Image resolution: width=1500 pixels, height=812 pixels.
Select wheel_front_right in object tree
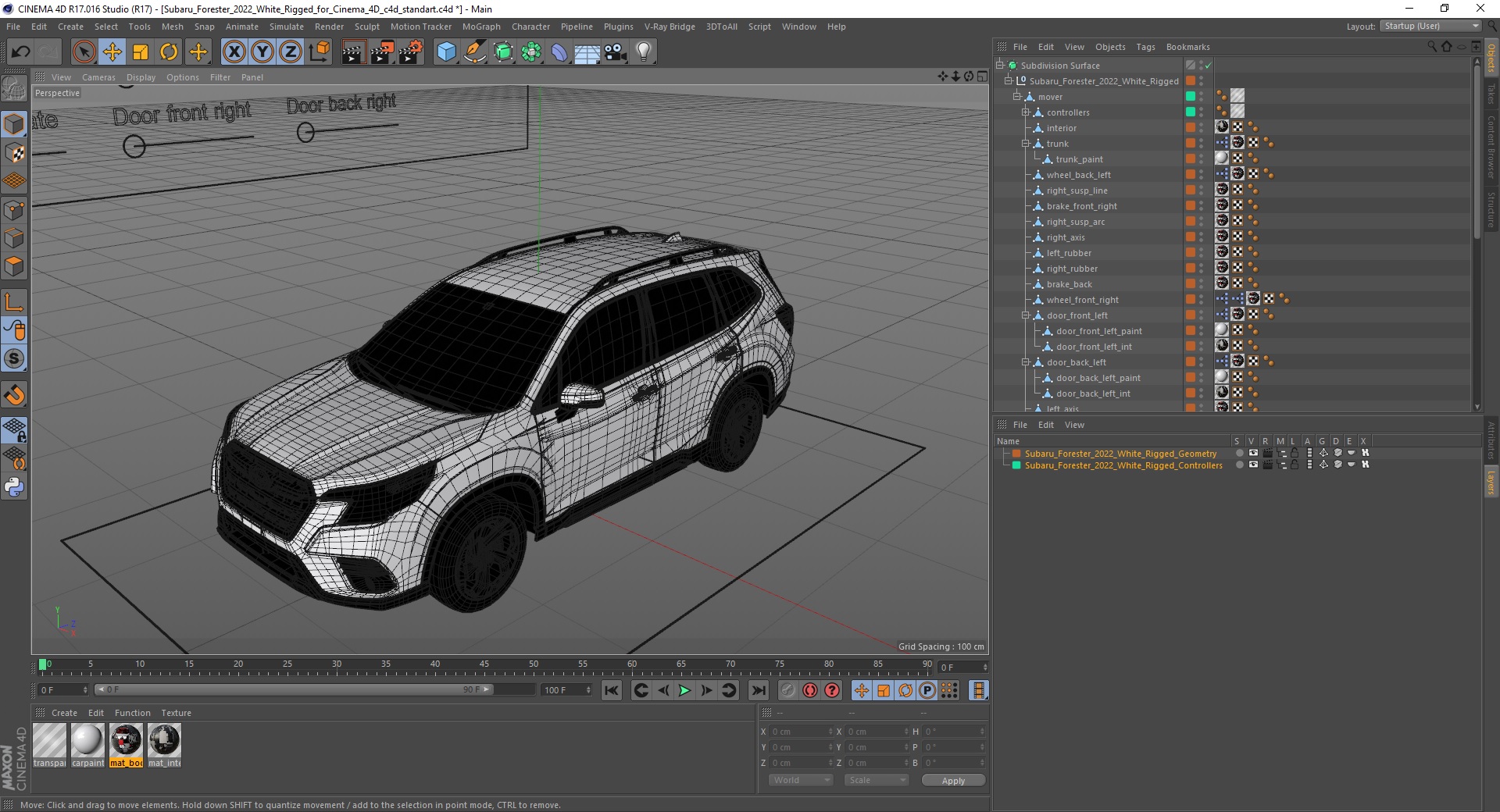[1082, 300]
